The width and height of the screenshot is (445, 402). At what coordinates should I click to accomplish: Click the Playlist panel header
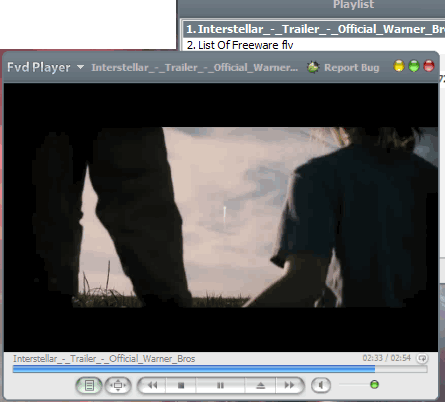pyautogui.click(x=354, y=5)
